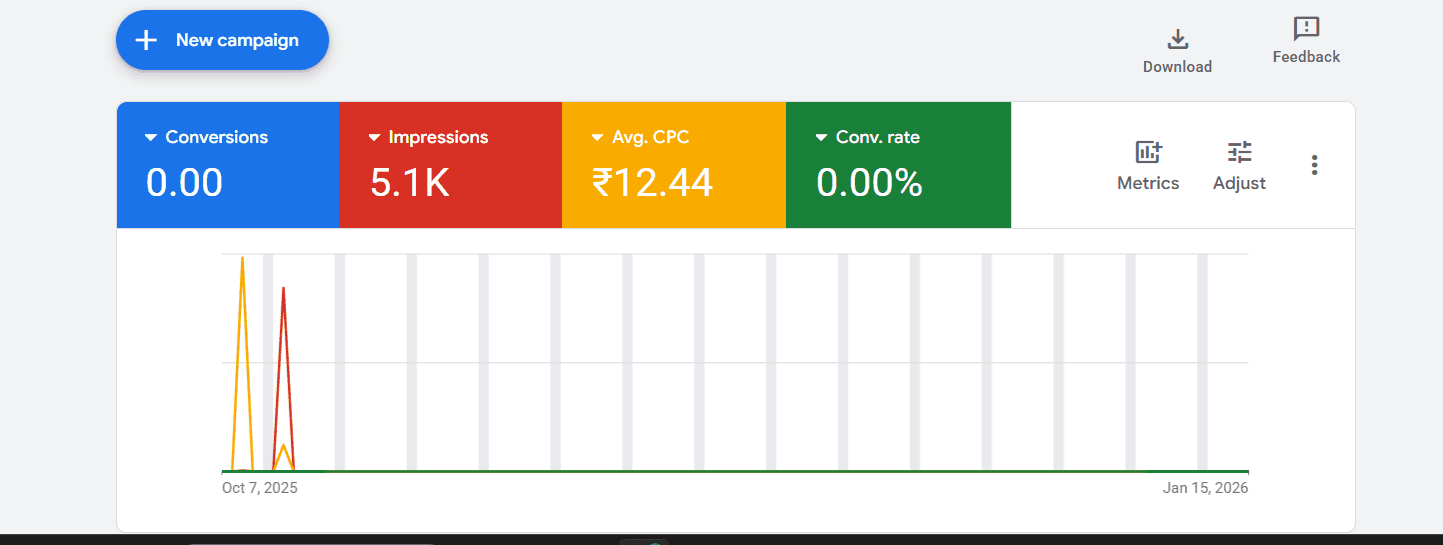1443x545 pixels.
Task: Click the Jan 15, 2026 end date label
Action: coord(1205,488)
